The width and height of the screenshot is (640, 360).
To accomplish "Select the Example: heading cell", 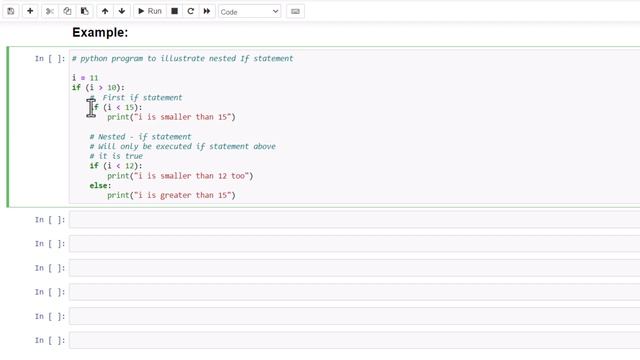I will tap(100, 33).
